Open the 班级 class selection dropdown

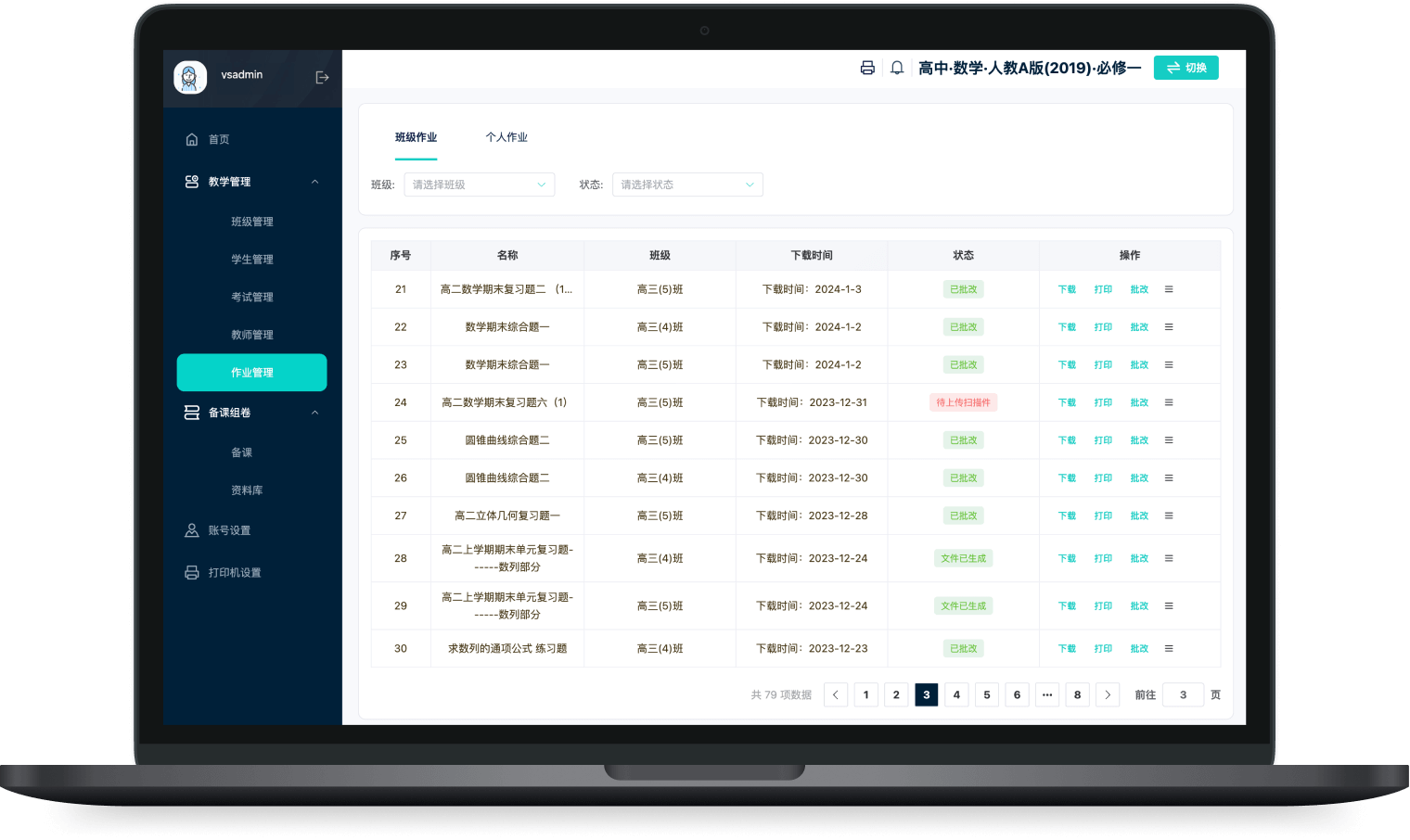tap(480, 185)
